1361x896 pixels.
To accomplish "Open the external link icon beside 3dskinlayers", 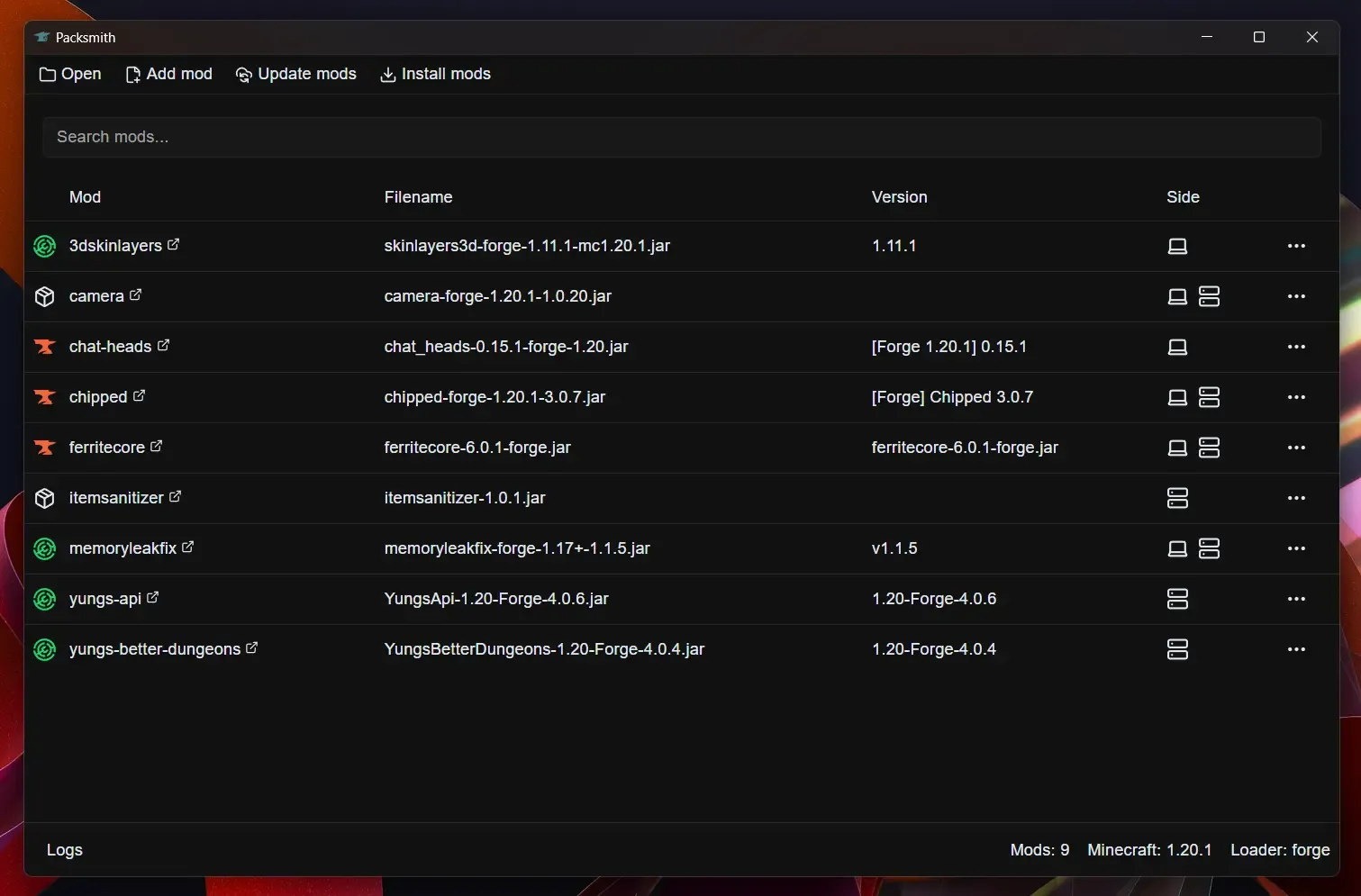I will tap(174, 245).
